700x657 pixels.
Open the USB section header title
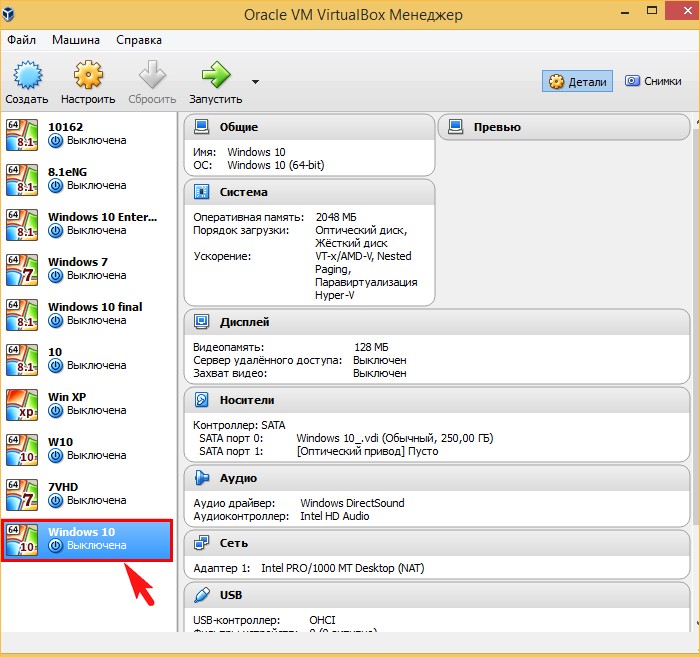pyautogui.click(x=231, y=595)
